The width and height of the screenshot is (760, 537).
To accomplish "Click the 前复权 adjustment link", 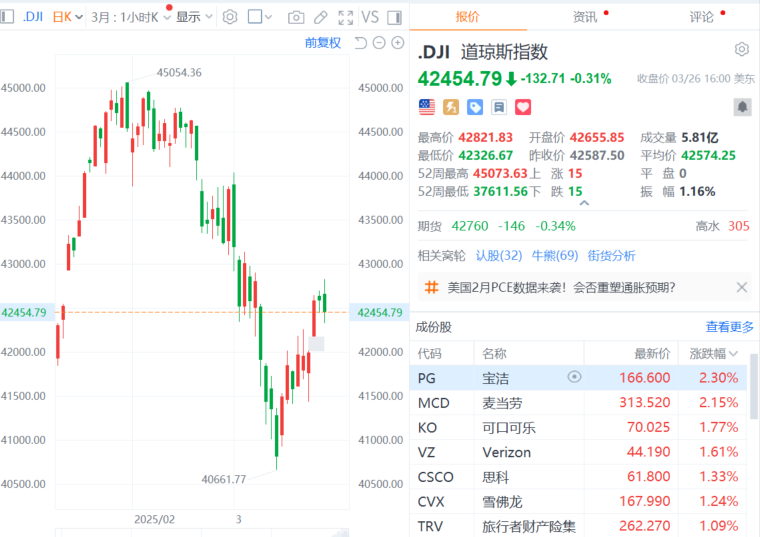I will tap(323, 43).
